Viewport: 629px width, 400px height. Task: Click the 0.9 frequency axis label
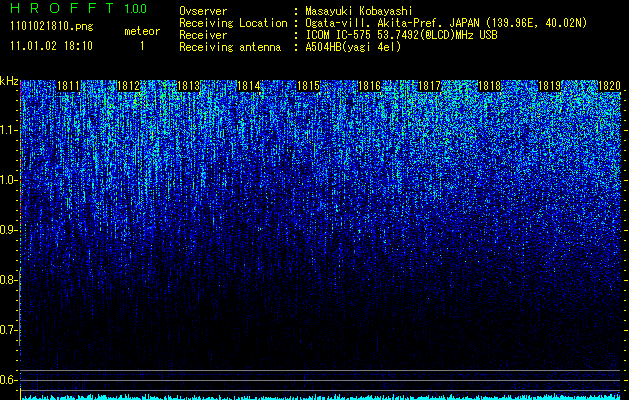click(9, 230)
